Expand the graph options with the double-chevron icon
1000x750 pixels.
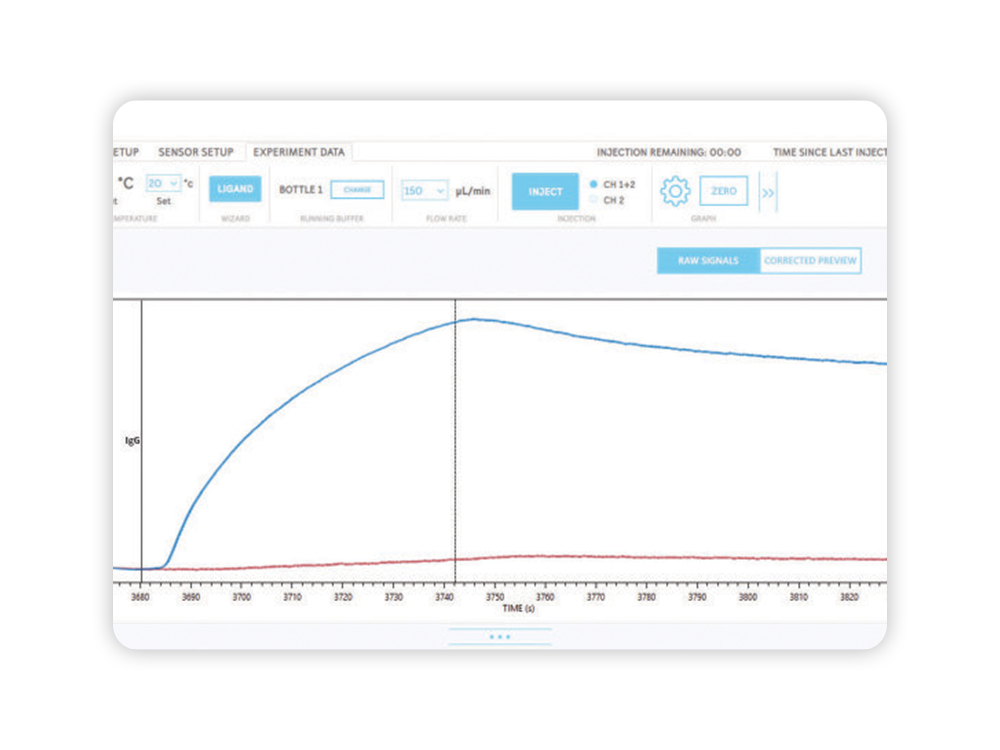click(x=769, y=190)
